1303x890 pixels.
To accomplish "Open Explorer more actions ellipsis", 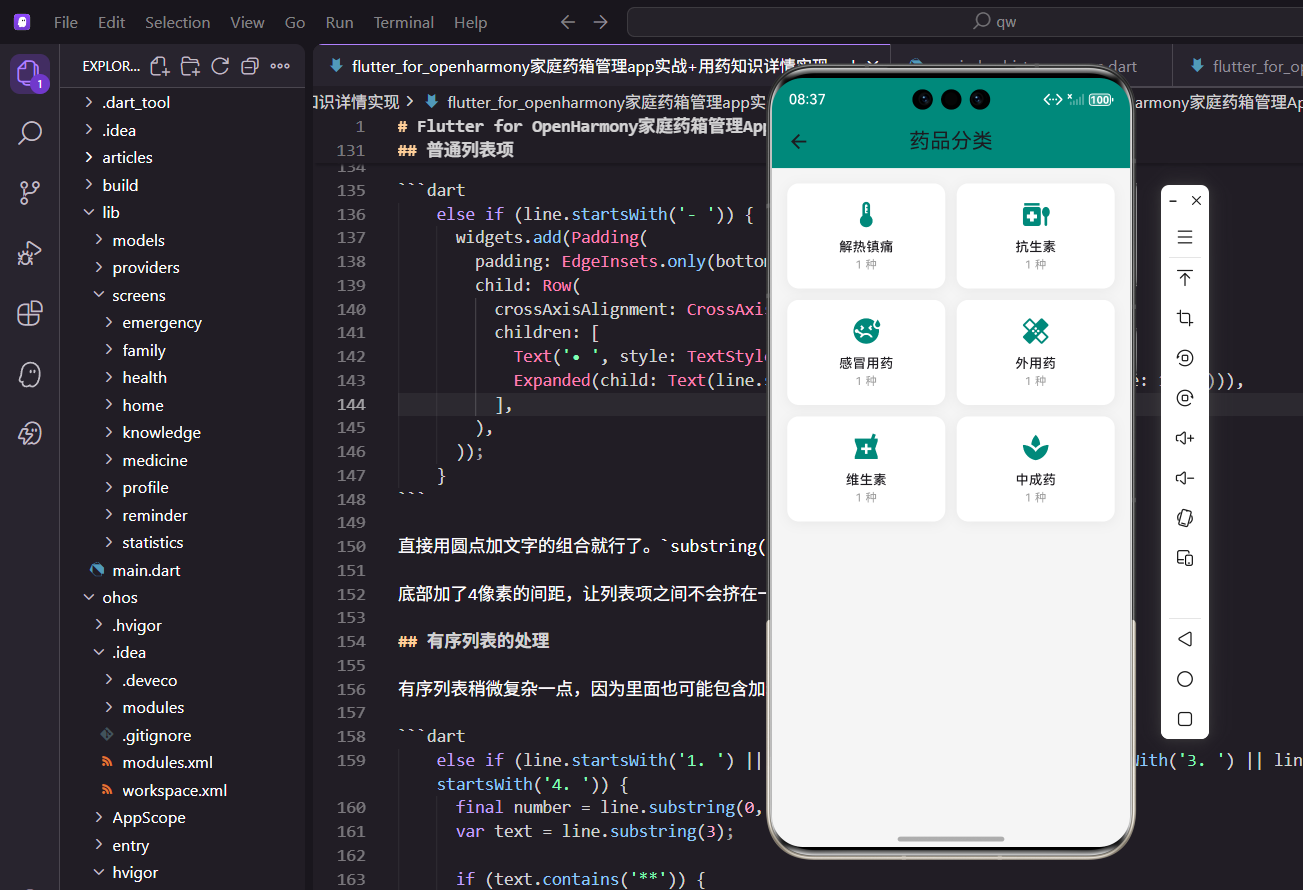I will 280,66.
